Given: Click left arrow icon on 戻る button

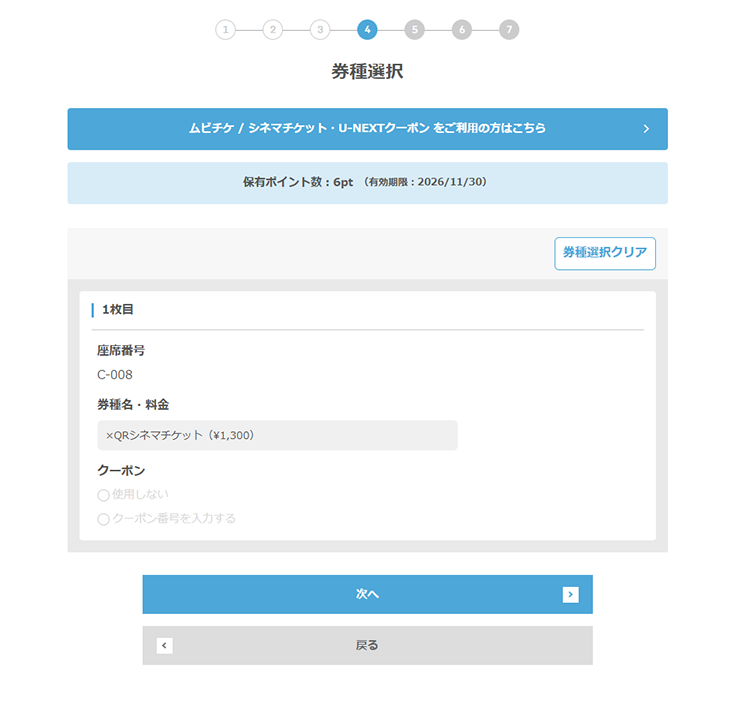Looking at the screenshot, I should click(165, 646).
